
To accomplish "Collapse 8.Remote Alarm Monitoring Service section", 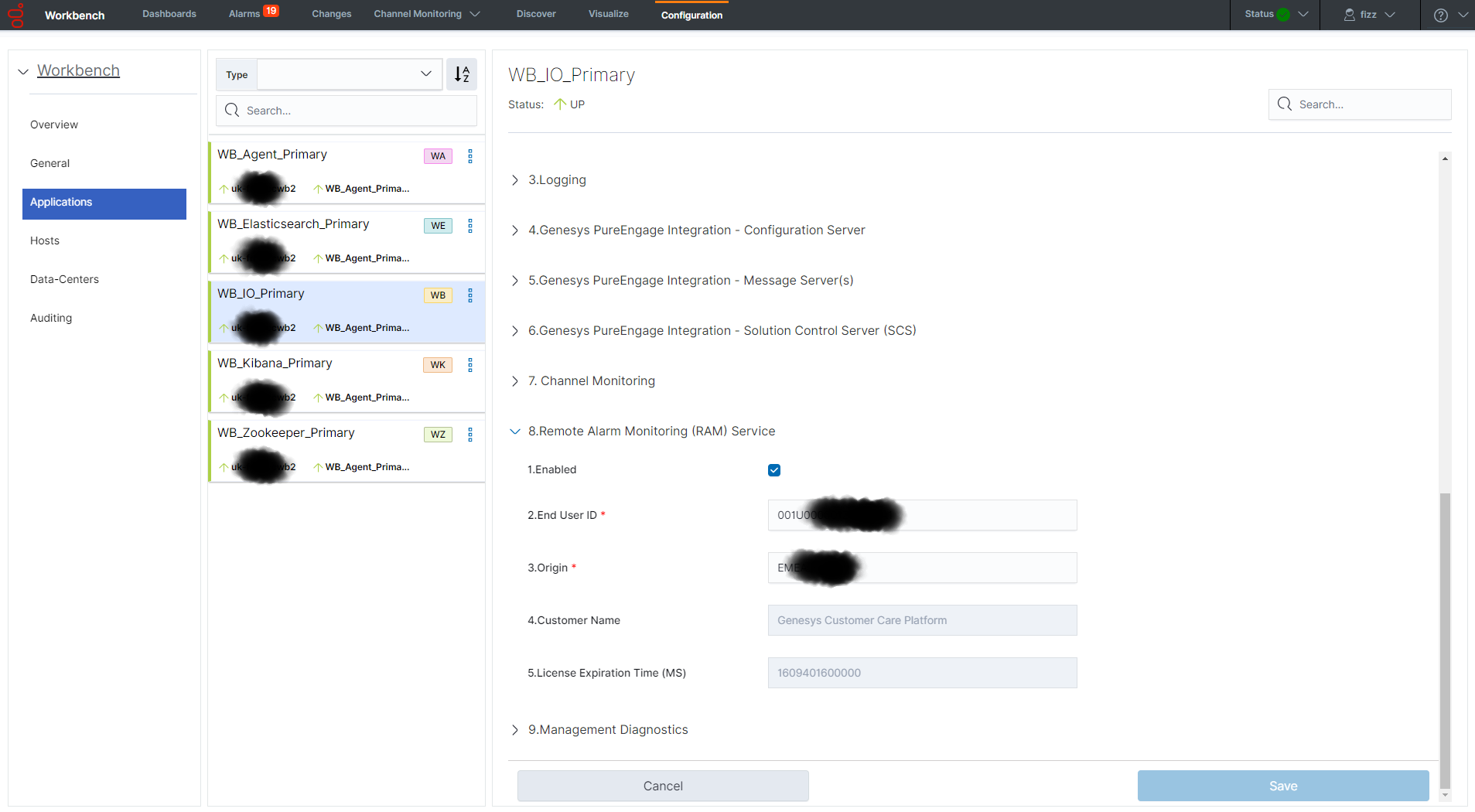I will coord(515,432).
